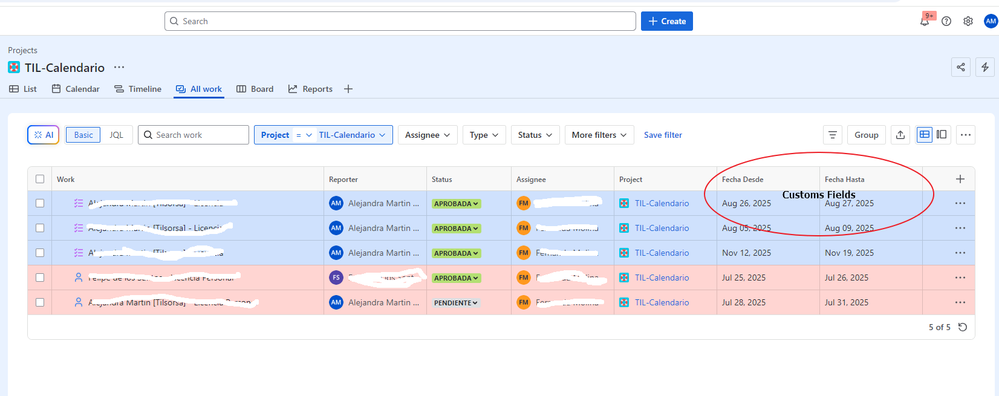
Task: Check the box for Jul 28, 2025 row
Action: click(x=40, y=302)
